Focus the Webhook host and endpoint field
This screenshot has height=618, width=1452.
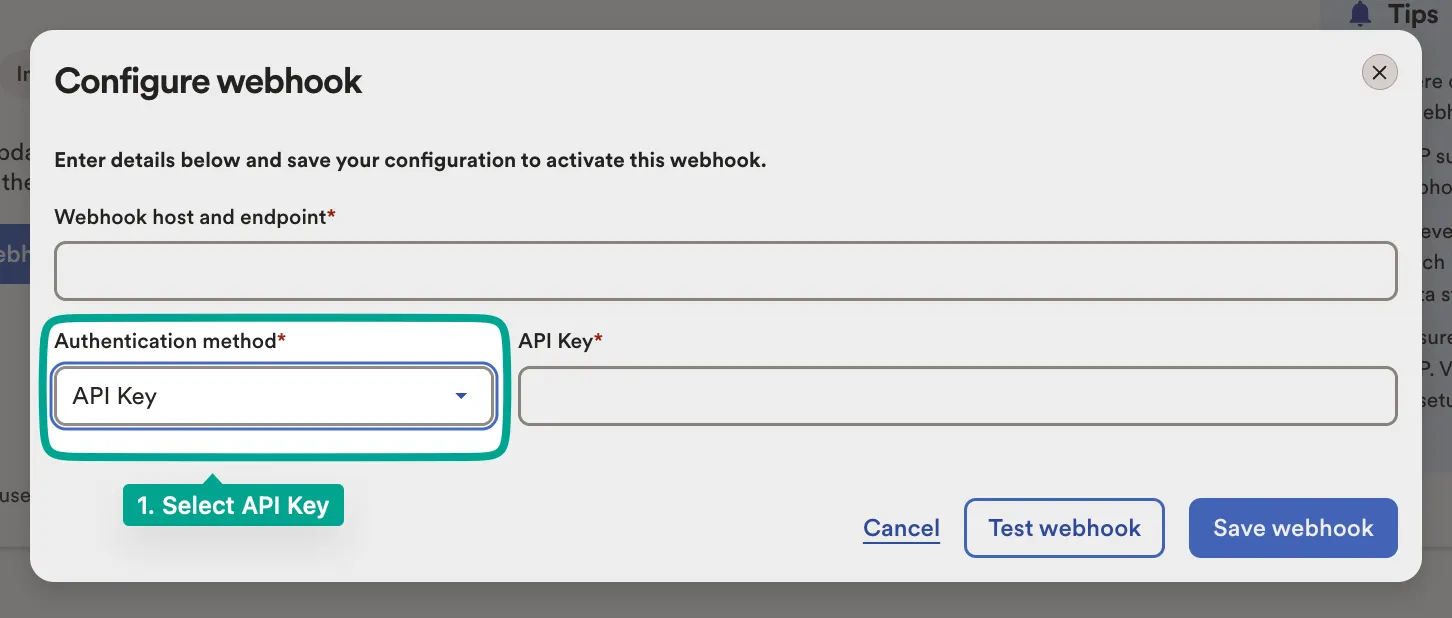click(725, 271)
